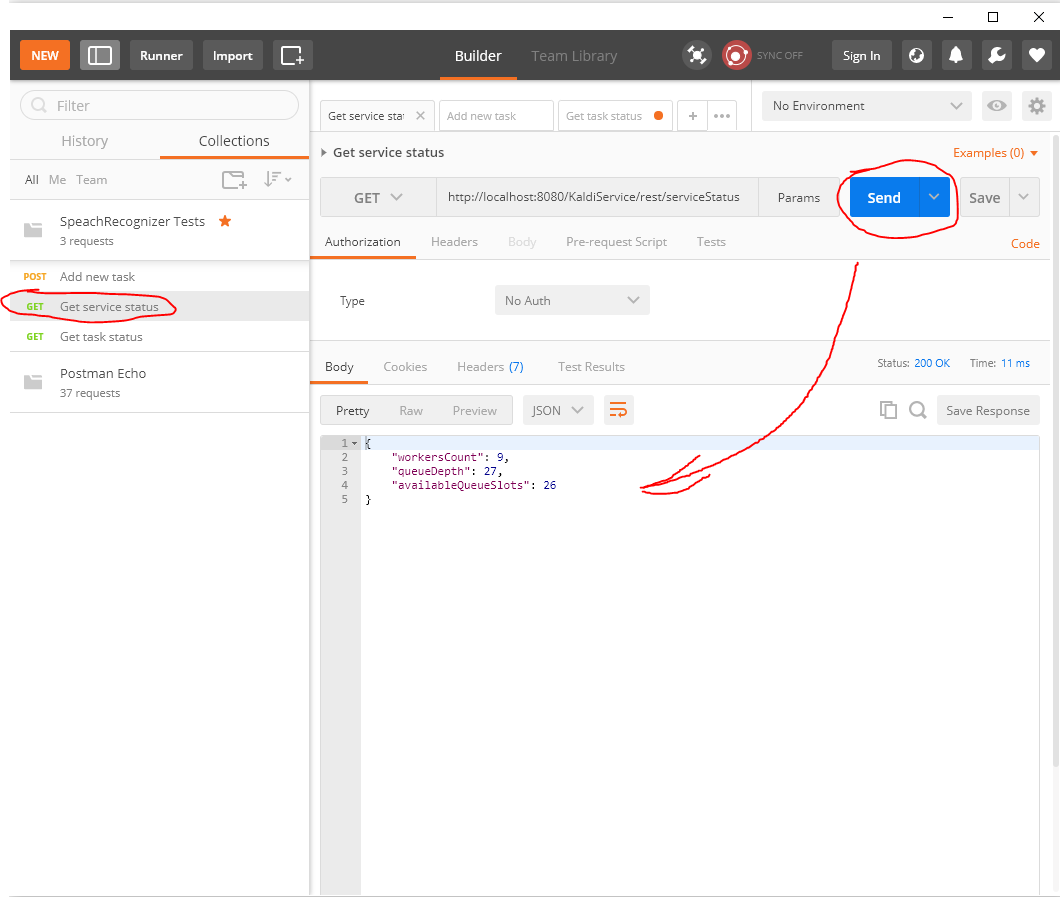Open notifications bell icon
The height and width of the screenshot is (897, 1060).
(x=956, y=55)
